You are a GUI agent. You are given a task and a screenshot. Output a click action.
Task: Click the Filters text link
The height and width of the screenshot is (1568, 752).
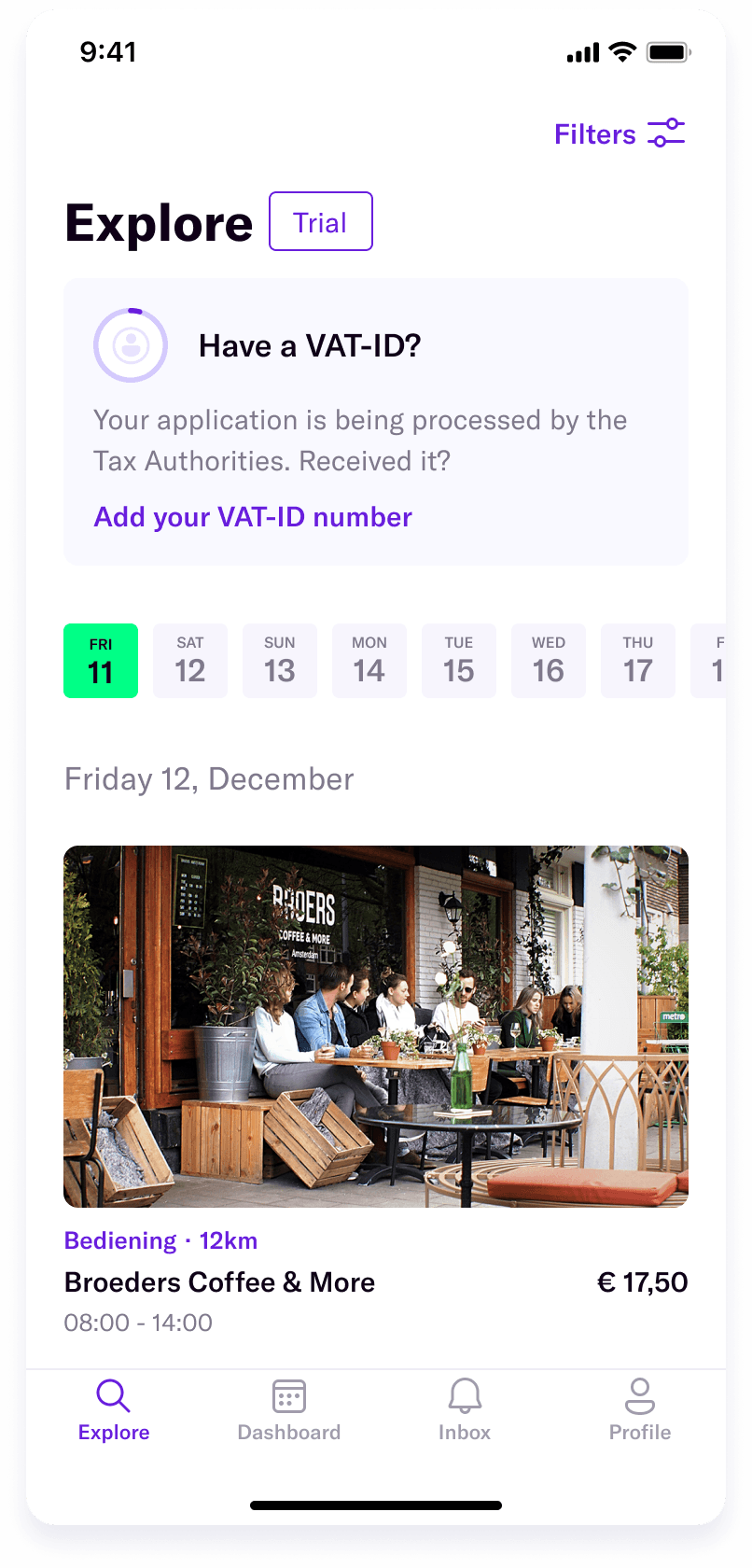(595, 134)
